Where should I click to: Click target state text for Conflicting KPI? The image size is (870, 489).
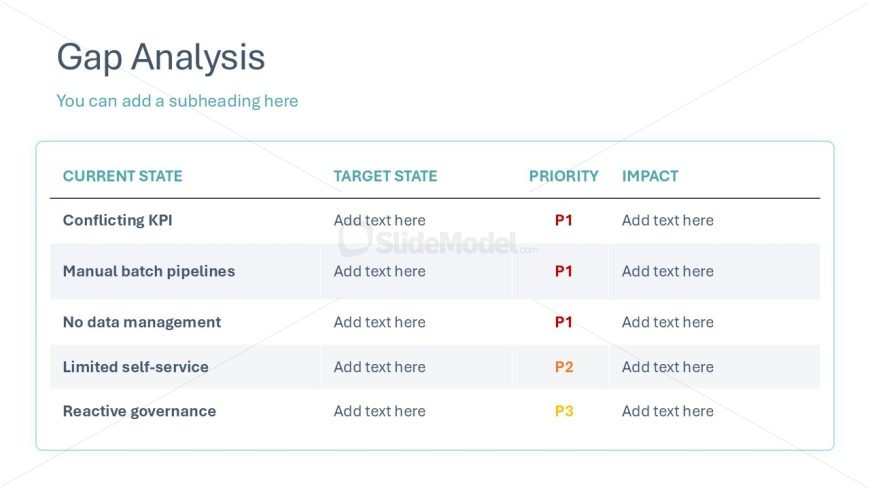(x=380, y=220)
